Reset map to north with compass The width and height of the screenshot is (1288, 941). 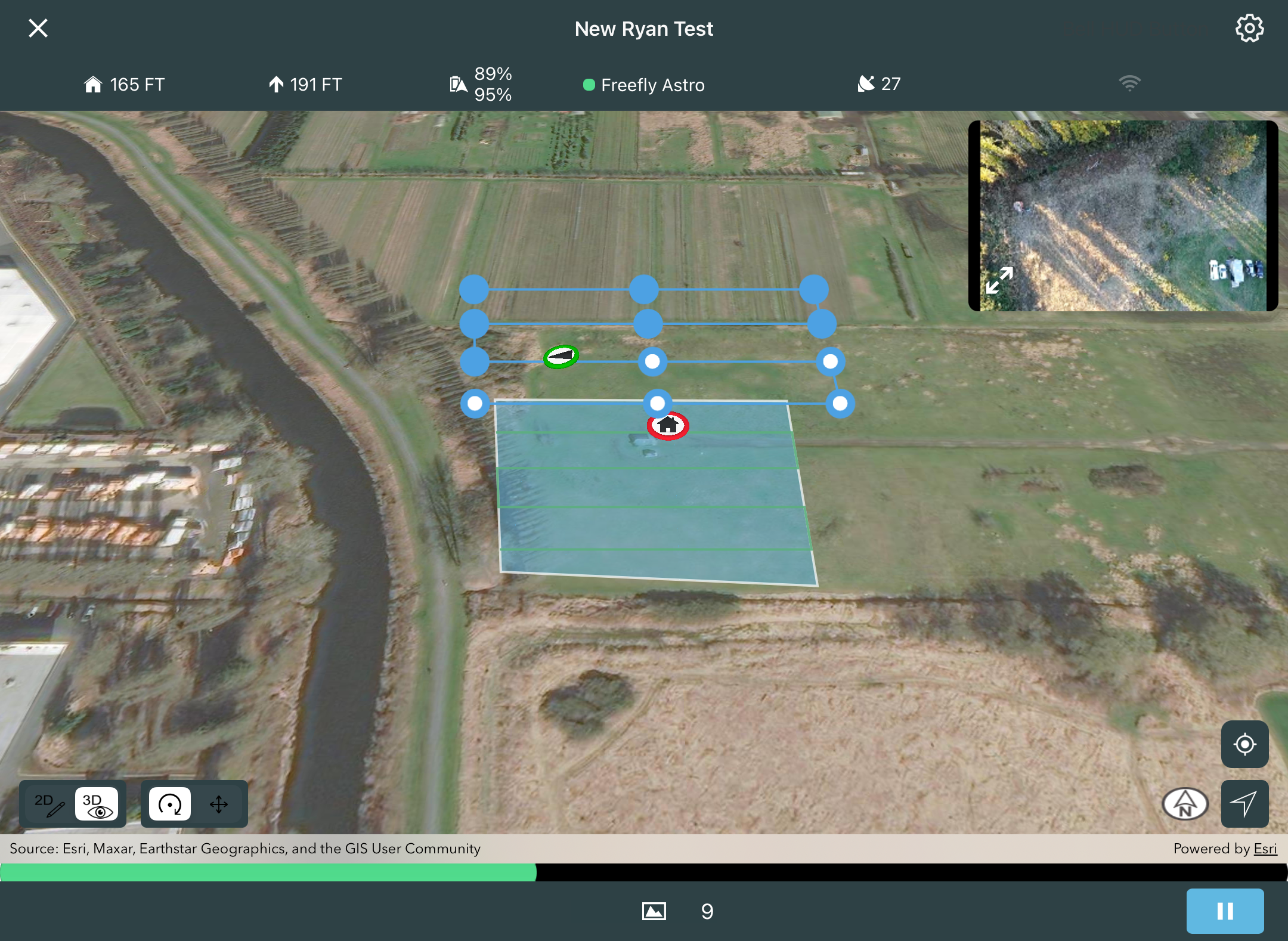1185,804
